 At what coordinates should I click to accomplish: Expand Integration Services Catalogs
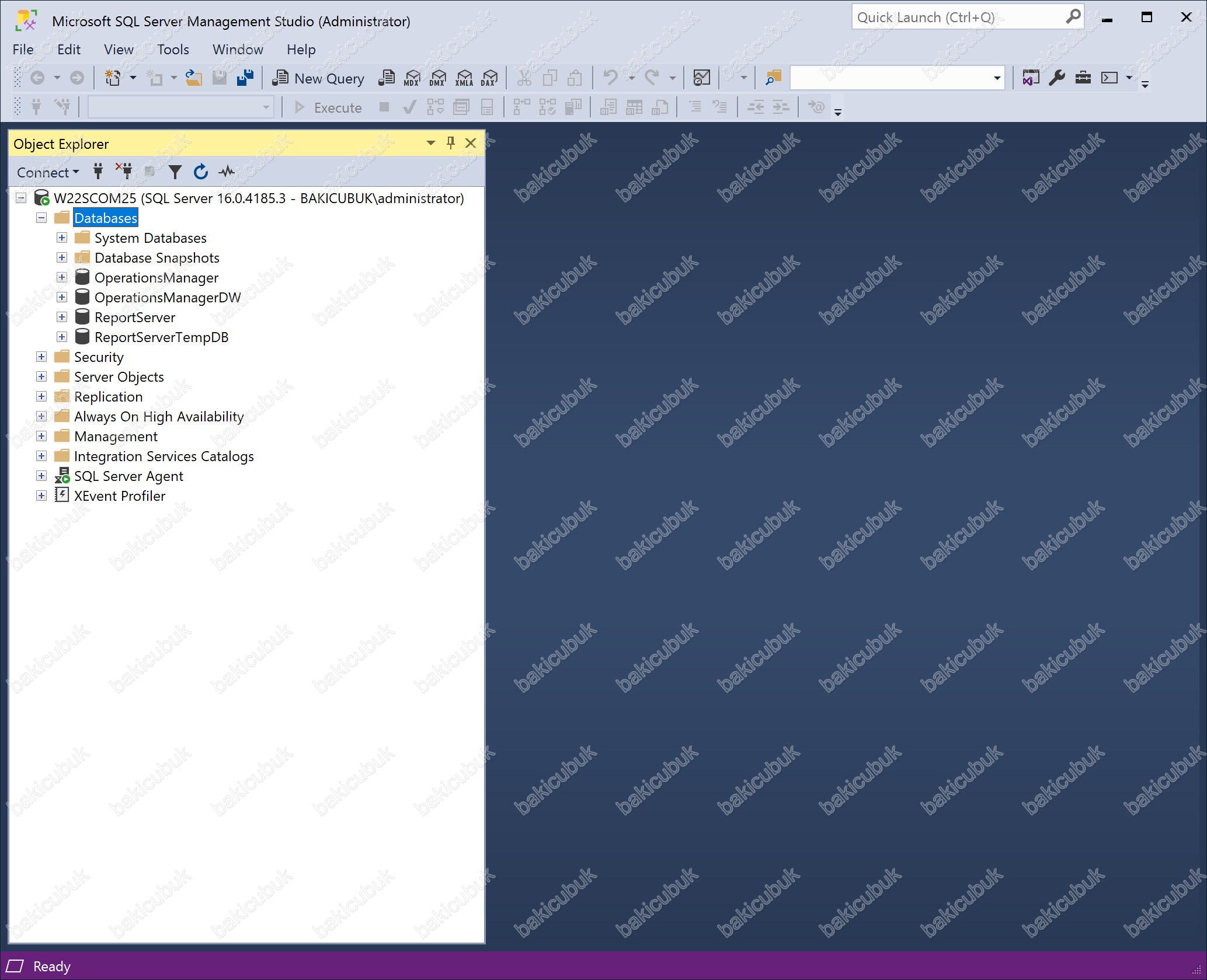(x=41, y=456)
